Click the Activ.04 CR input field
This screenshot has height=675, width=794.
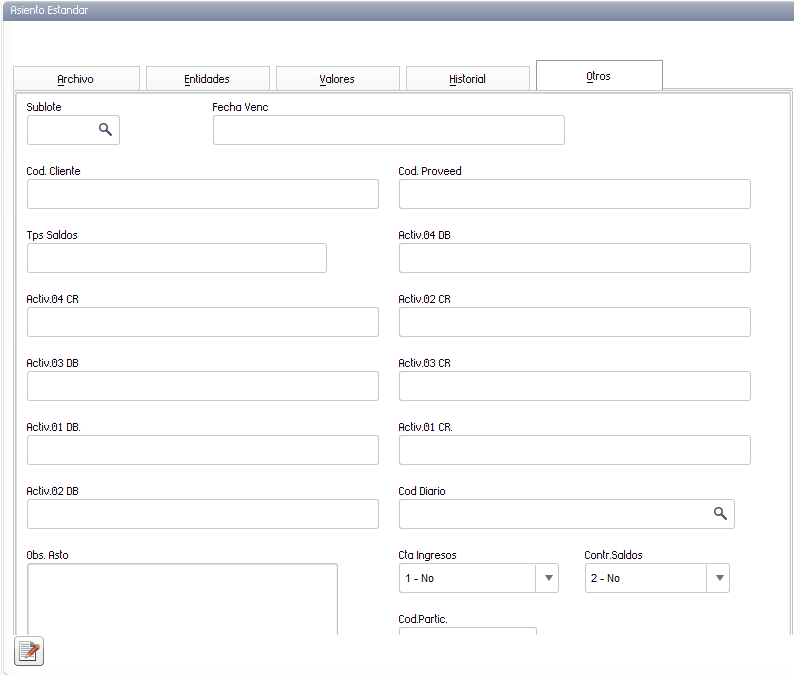click(x=203, y=322)
